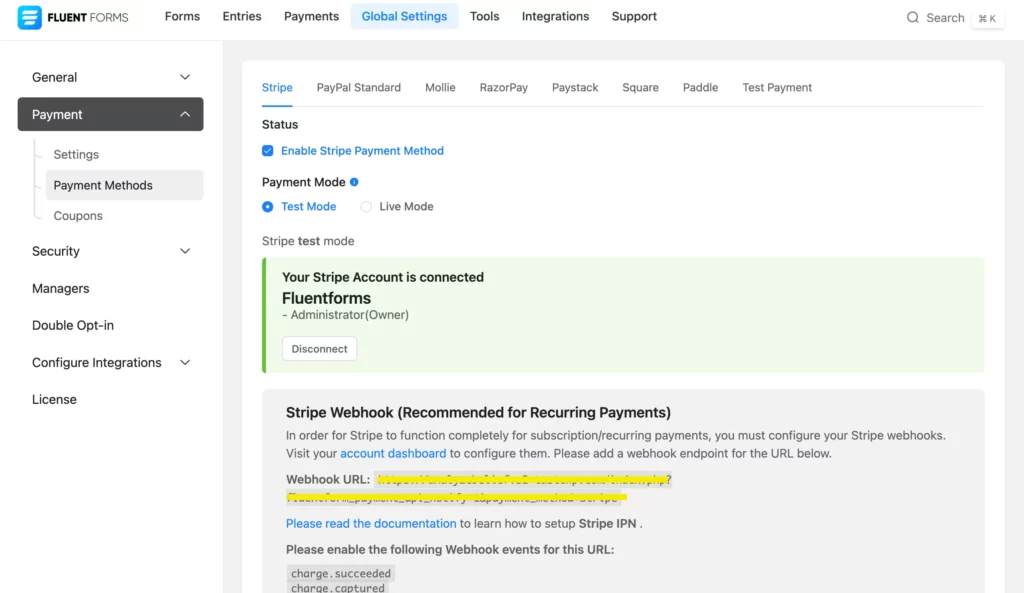
Task: Switch to the RazorPay tab
Action: [504, 88]
